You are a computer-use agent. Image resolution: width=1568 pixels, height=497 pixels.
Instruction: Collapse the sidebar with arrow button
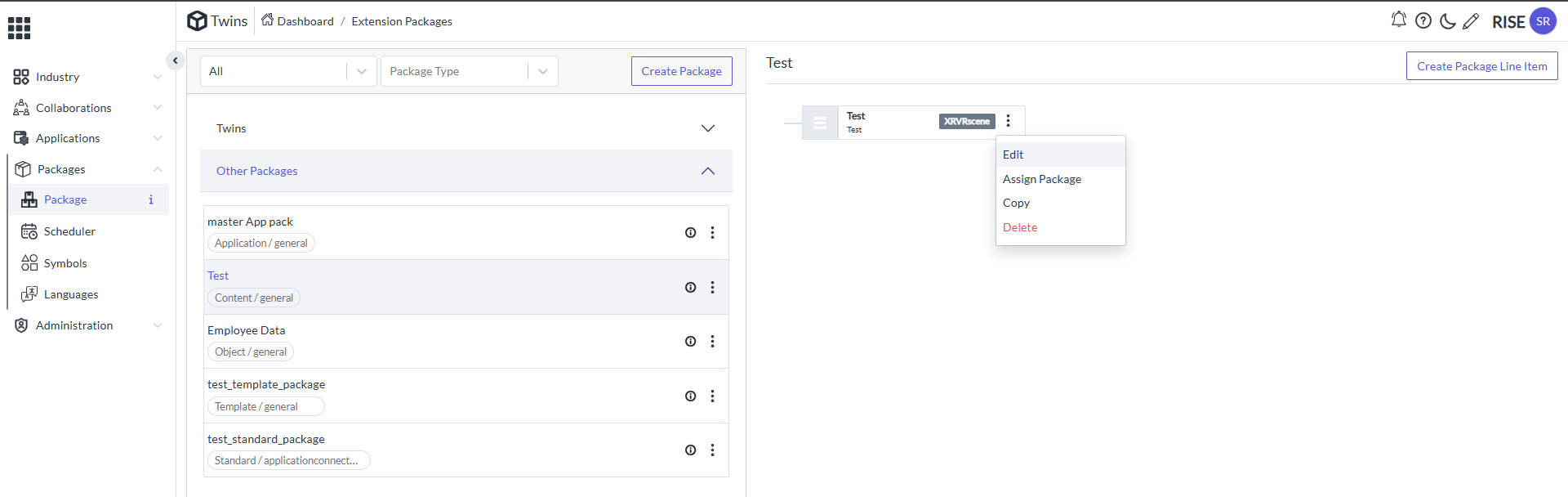tap(175, 60)
